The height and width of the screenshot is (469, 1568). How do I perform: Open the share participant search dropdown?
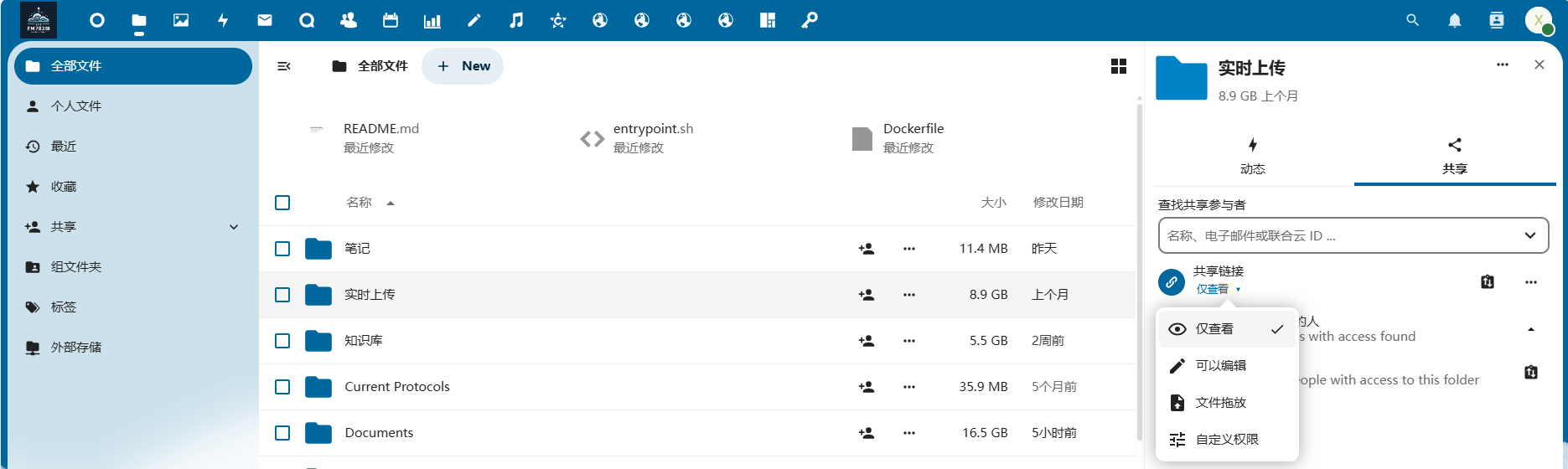point(1529,235)
